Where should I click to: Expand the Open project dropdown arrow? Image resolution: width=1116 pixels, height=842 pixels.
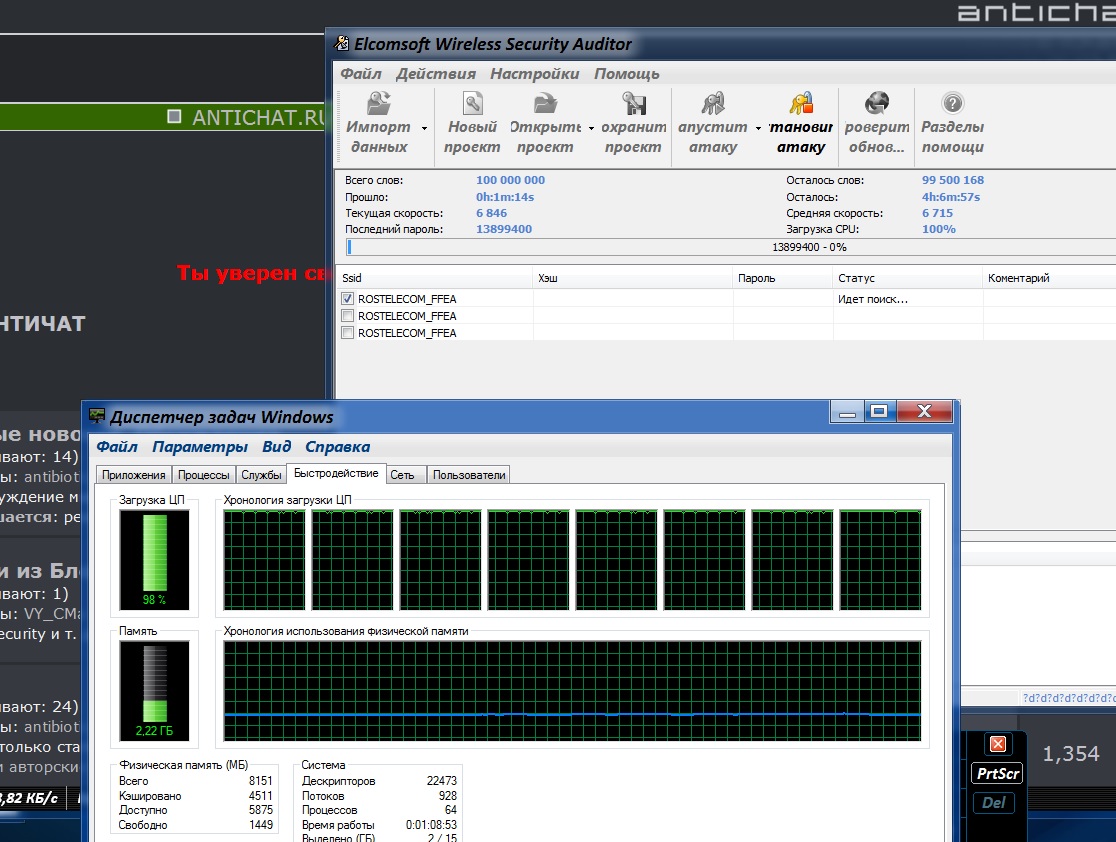591,128
